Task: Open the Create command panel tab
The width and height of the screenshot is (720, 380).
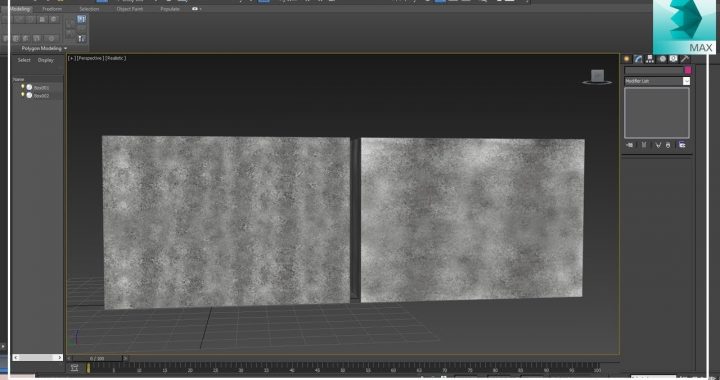Action: point(627,59)
